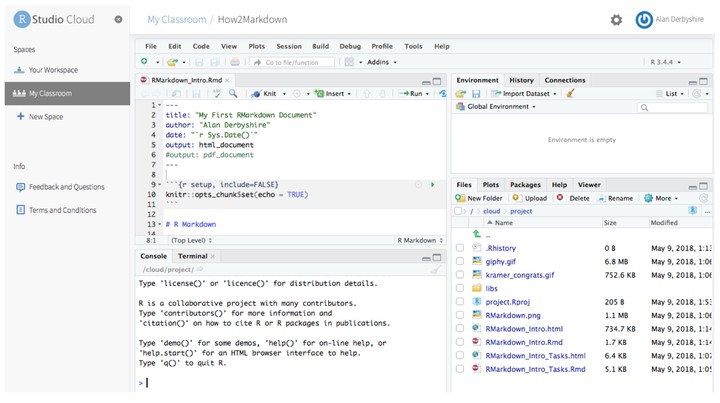
Task: Click the Upload button in Files pane
Action: click(x=529, y=198)
